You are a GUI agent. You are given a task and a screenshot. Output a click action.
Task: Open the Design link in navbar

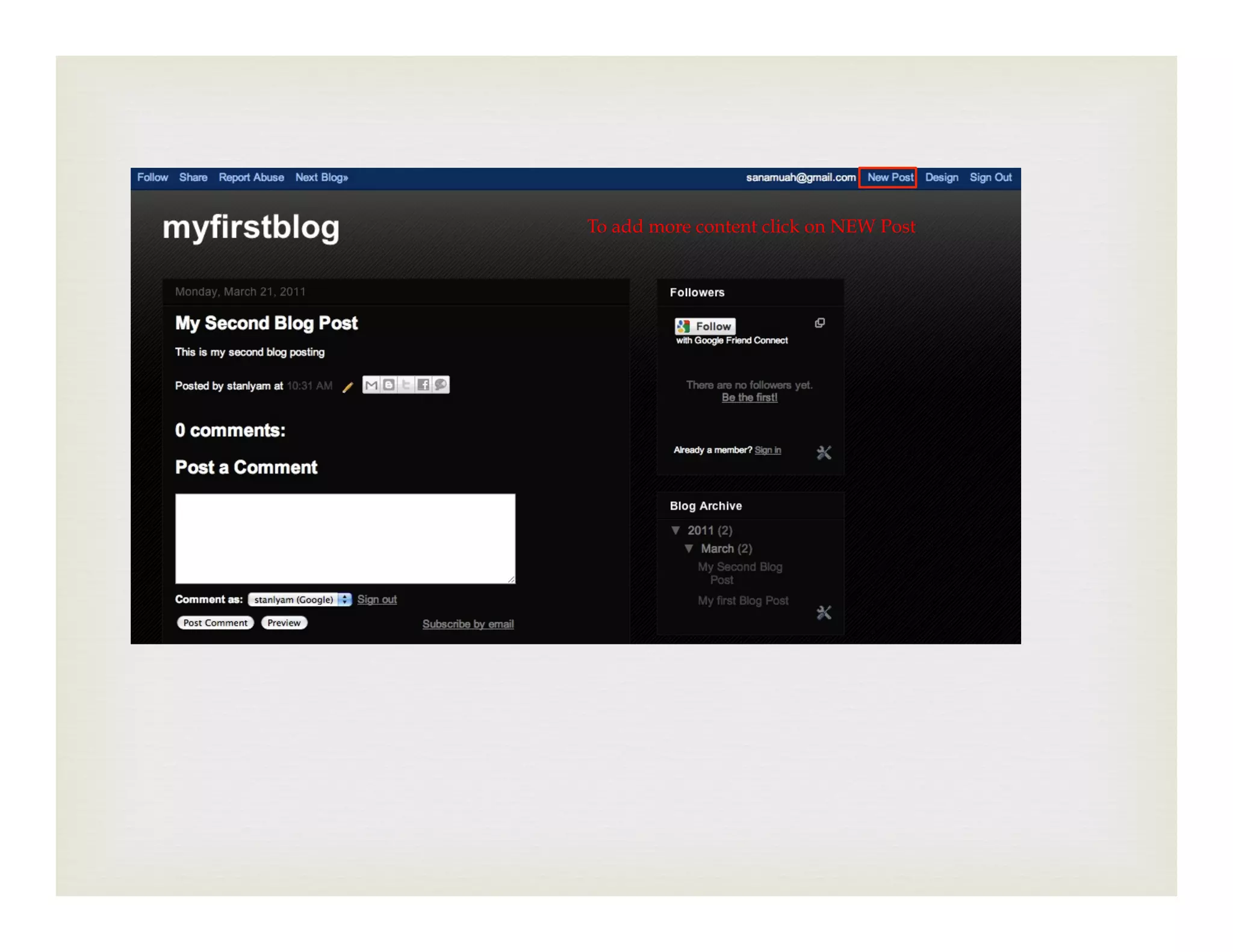click(942, 178)
